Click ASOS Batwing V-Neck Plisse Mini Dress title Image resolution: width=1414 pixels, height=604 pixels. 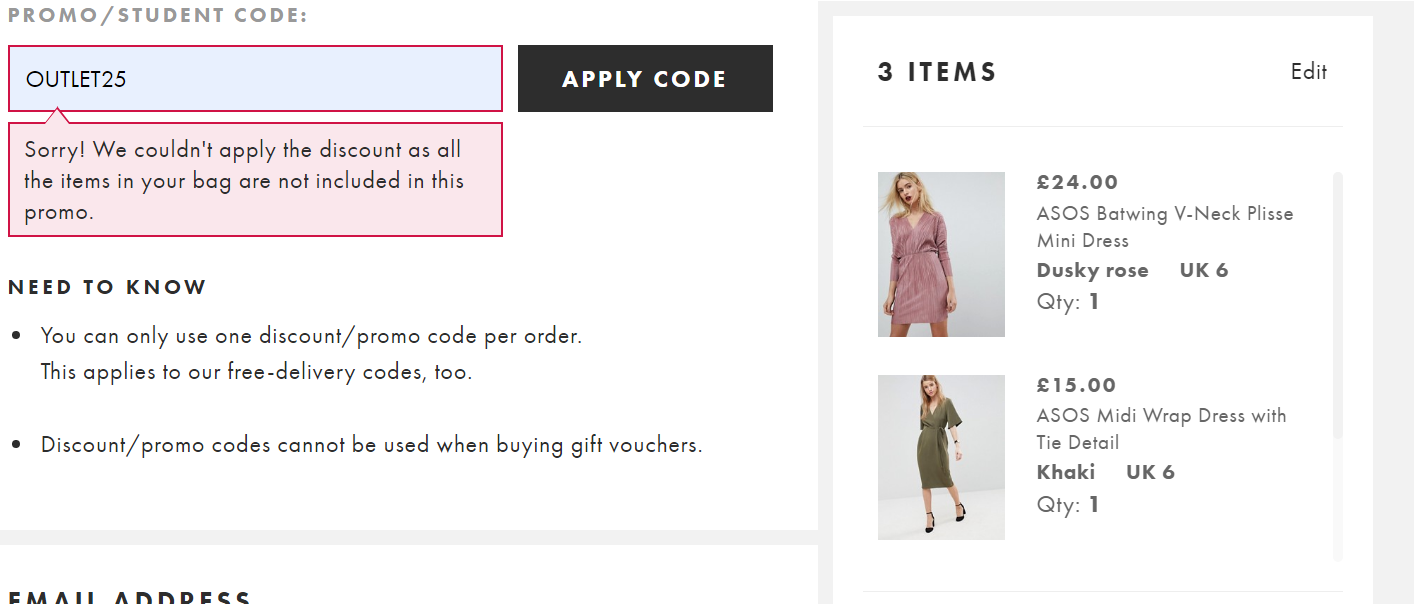click(1164, 227)
